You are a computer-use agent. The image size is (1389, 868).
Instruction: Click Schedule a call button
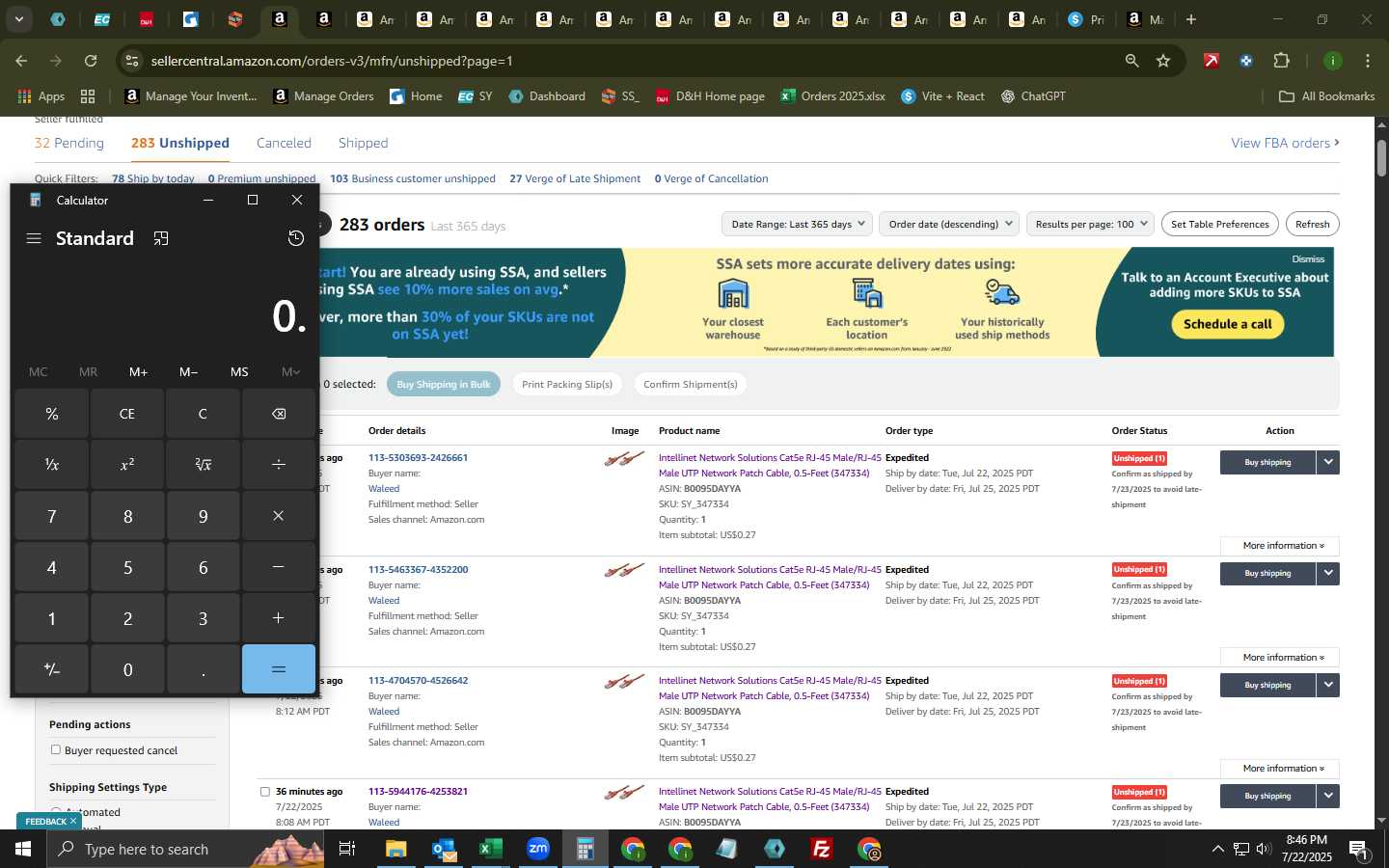click(x=1227, y=324)
